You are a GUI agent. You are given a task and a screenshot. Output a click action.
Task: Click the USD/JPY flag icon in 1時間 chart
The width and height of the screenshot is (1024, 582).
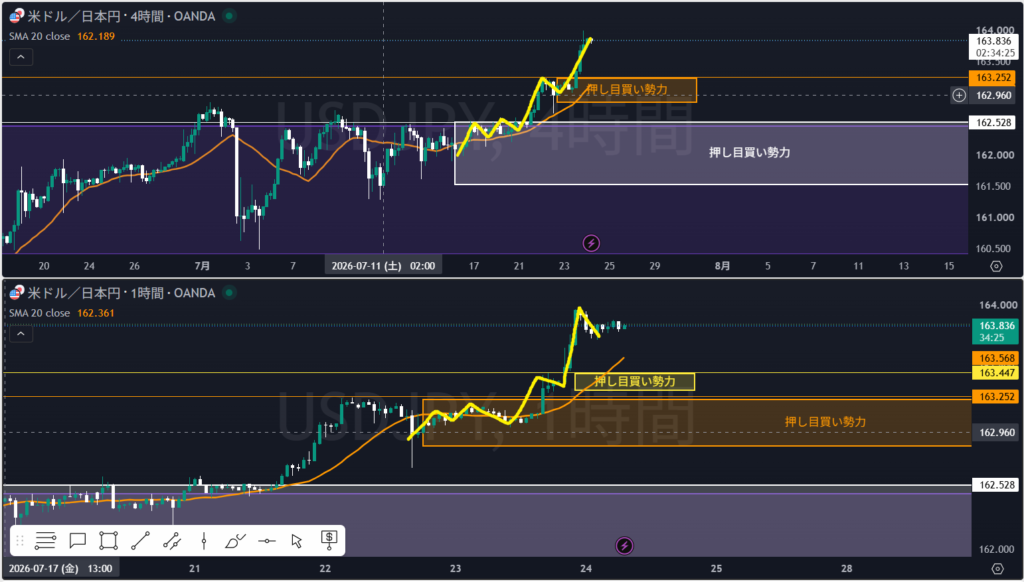[x=15, y=293]
